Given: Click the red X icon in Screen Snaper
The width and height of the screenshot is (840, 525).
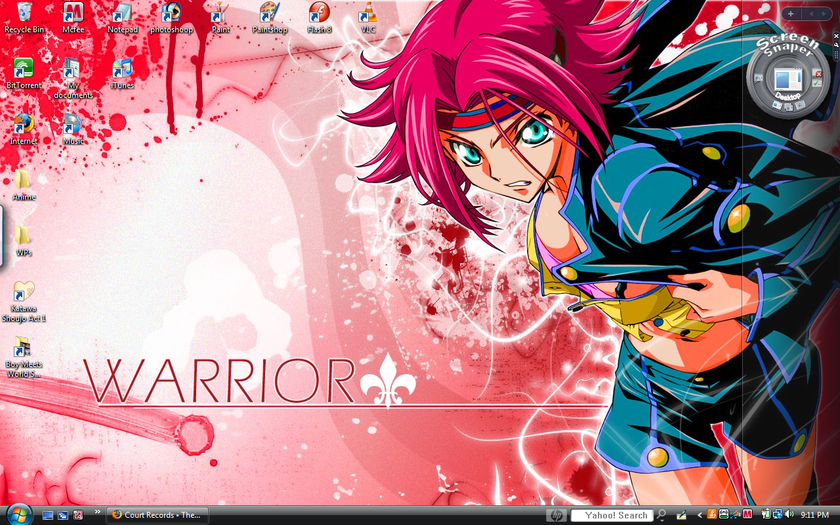Looking at the screenshot, I should pyautogui.click(x=818, y=73).
